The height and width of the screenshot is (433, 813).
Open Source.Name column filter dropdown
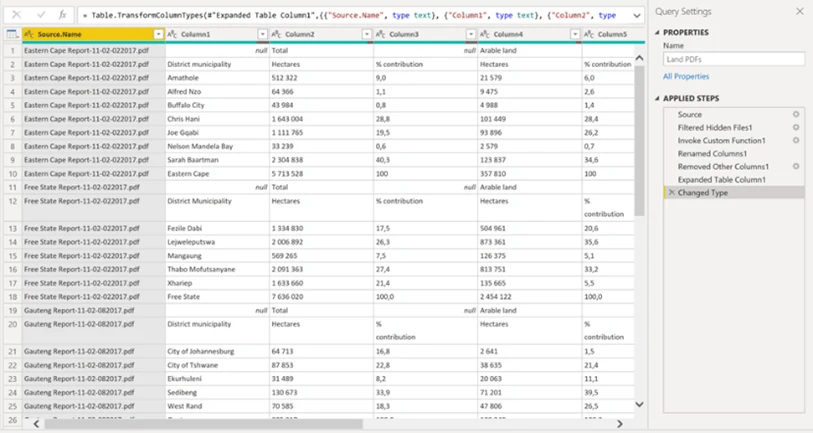[x=158, y=34]
